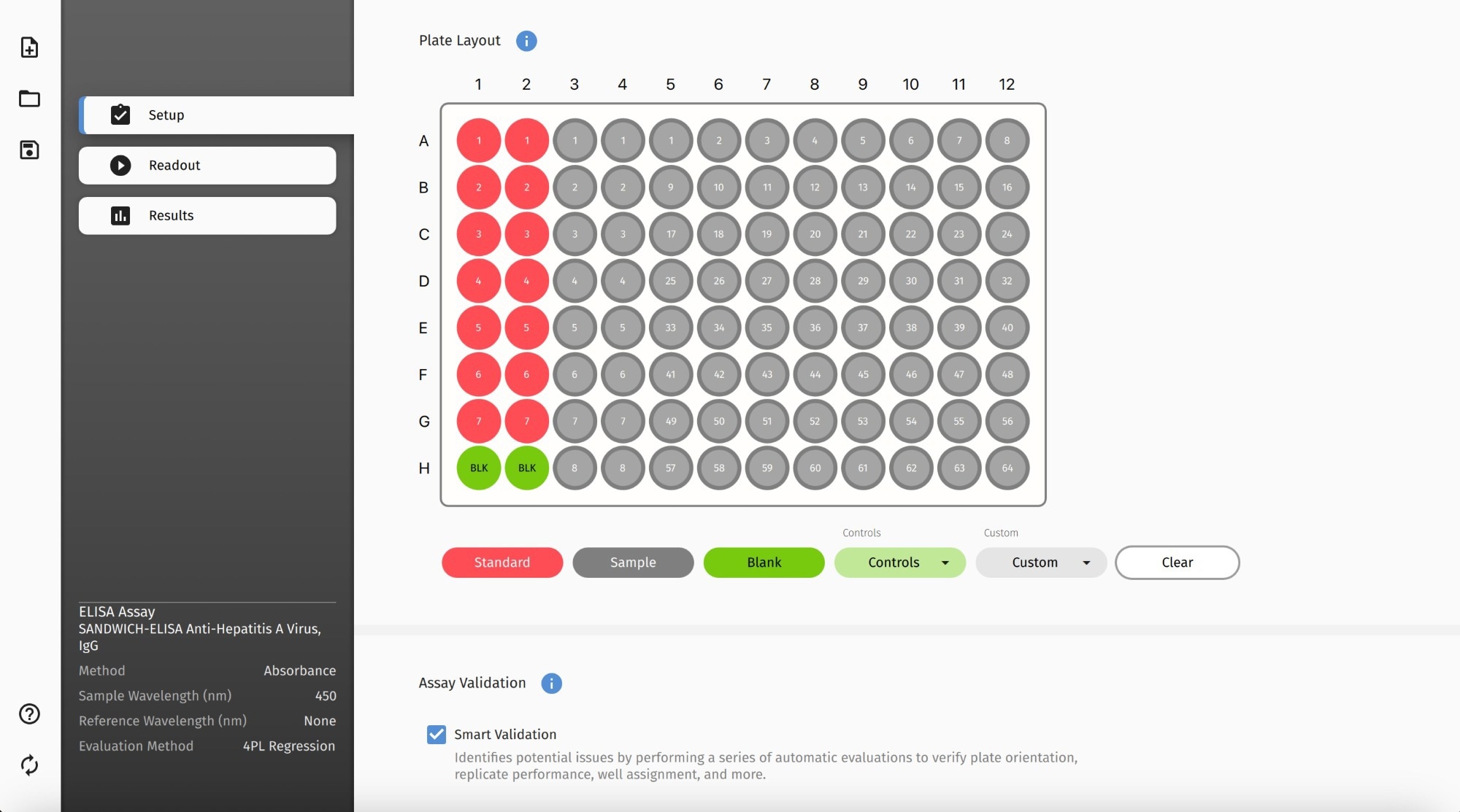Select the red Standard well type
This screenshot has height=812, width=1460.
click(502, 562)
